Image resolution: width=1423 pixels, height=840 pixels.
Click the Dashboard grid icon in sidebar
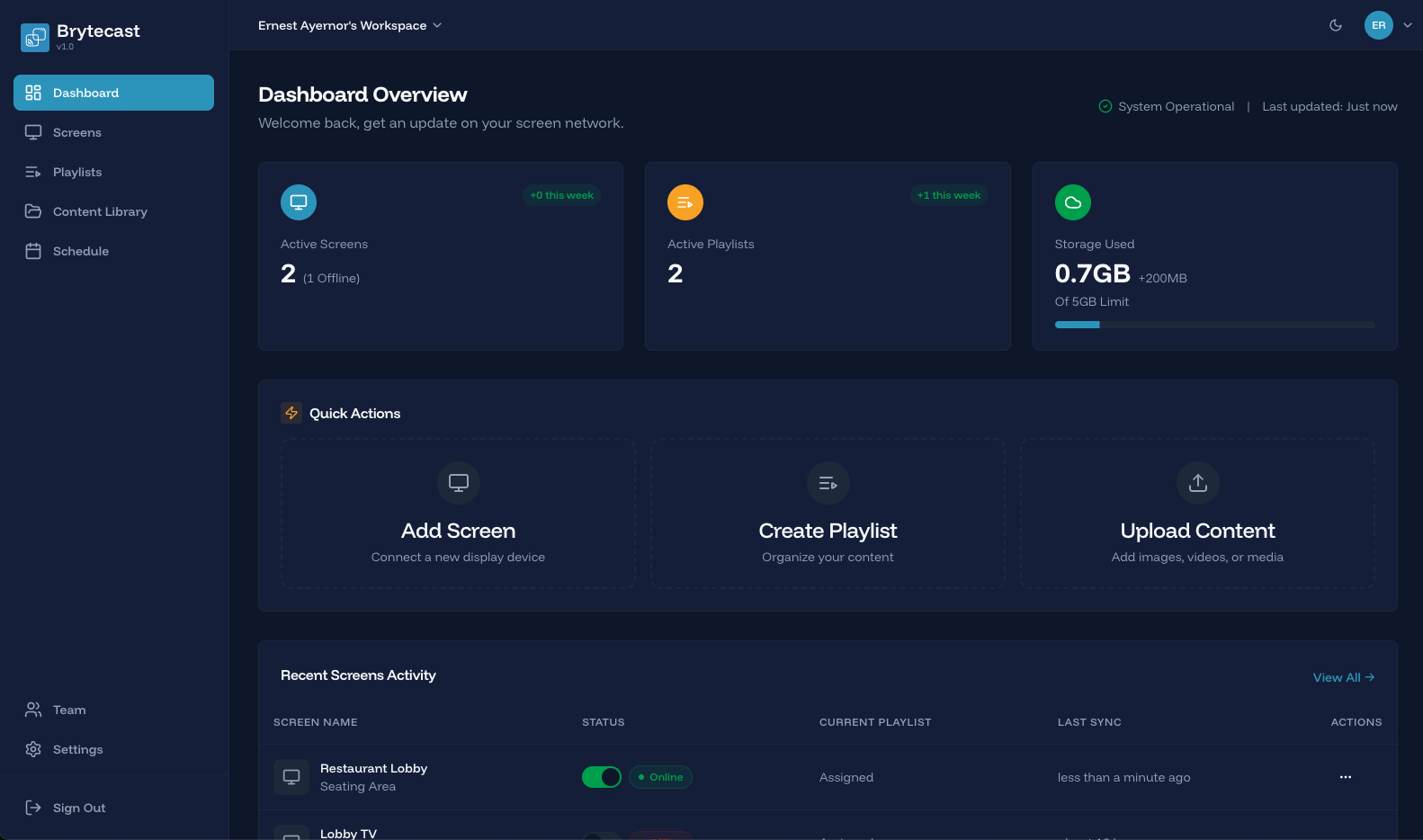[33, 93]
